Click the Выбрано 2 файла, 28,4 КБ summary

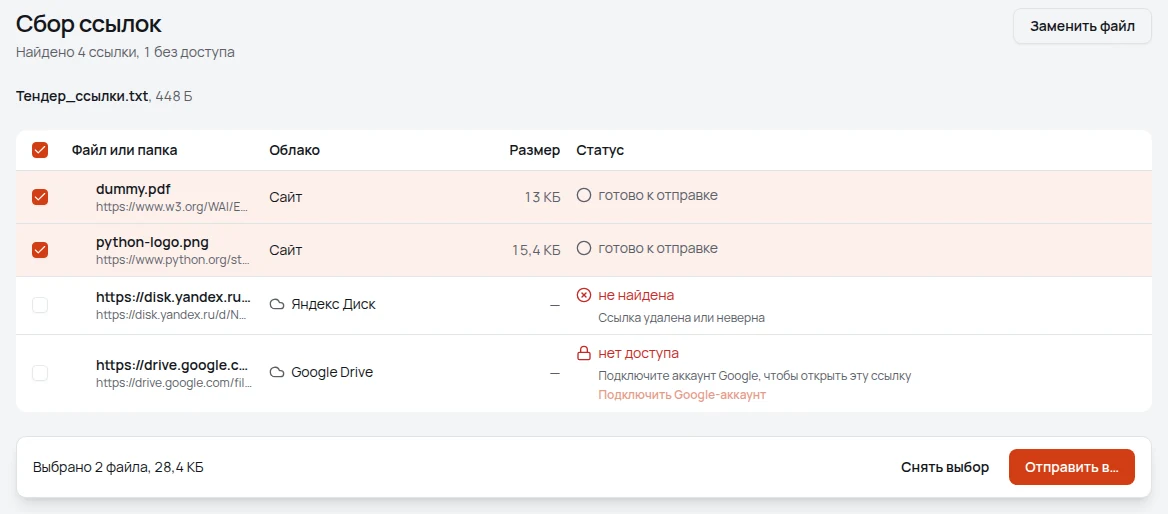(x=118, y=467)
